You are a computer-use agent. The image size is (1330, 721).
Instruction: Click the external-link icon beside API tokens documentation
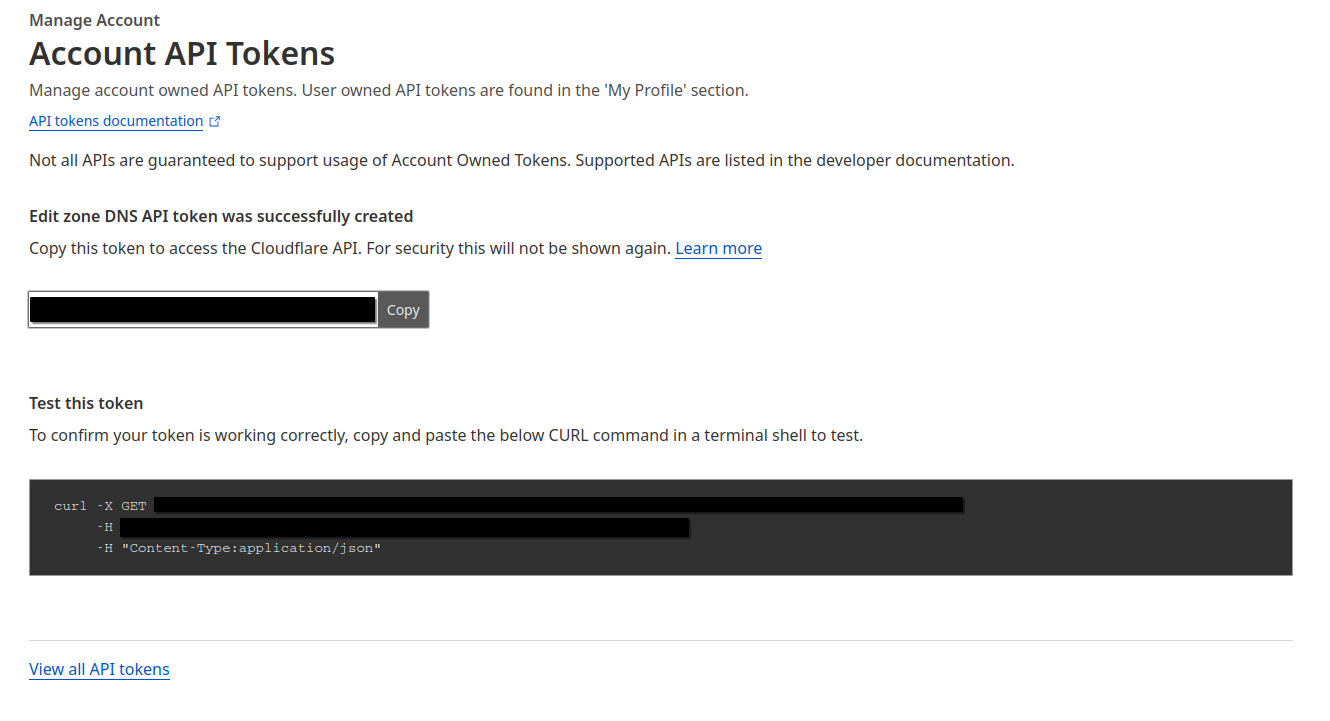pos(214,122)
